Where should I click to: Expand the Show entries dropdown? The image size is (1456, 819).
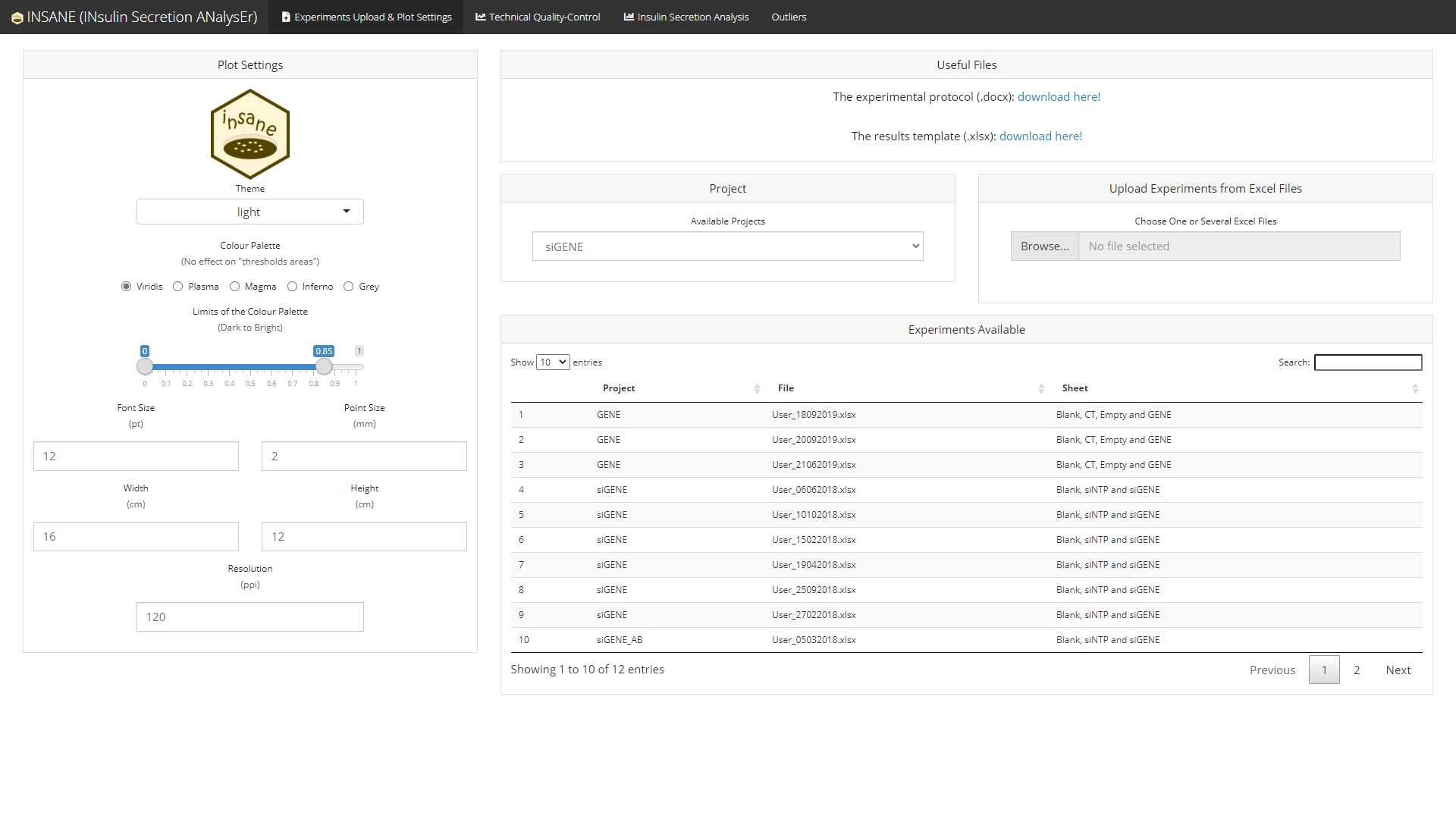(553, 362)
